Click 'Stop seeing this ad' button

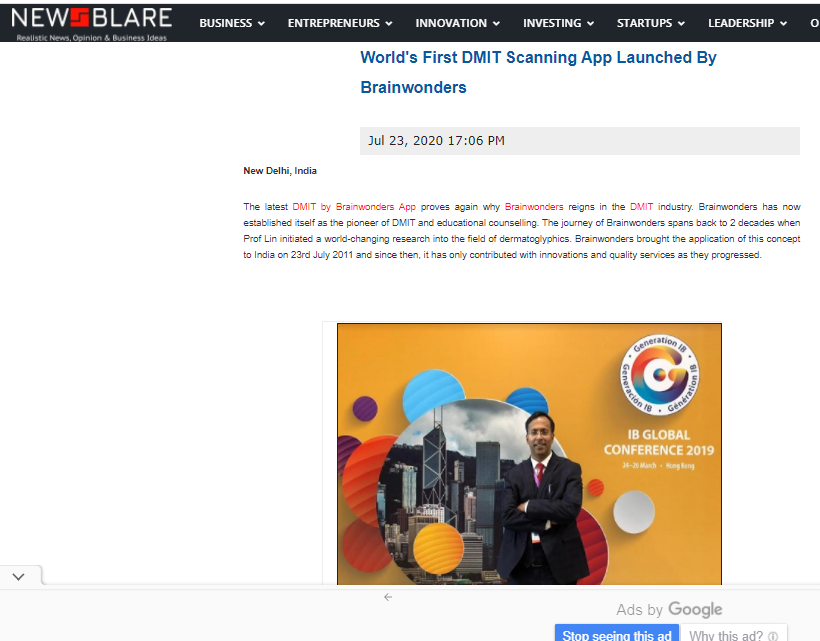point(617,634)
